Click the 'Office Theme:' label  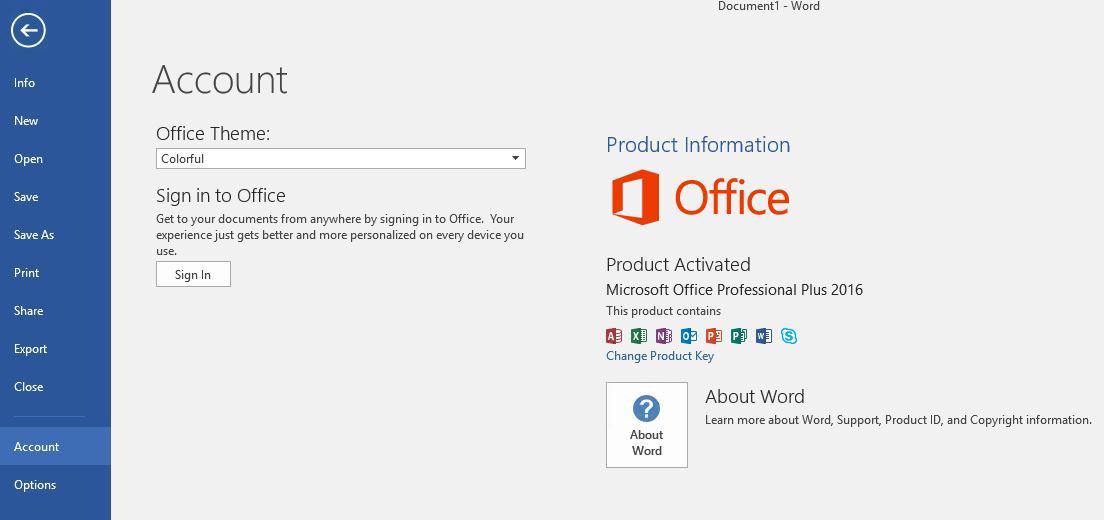[213, 134]
